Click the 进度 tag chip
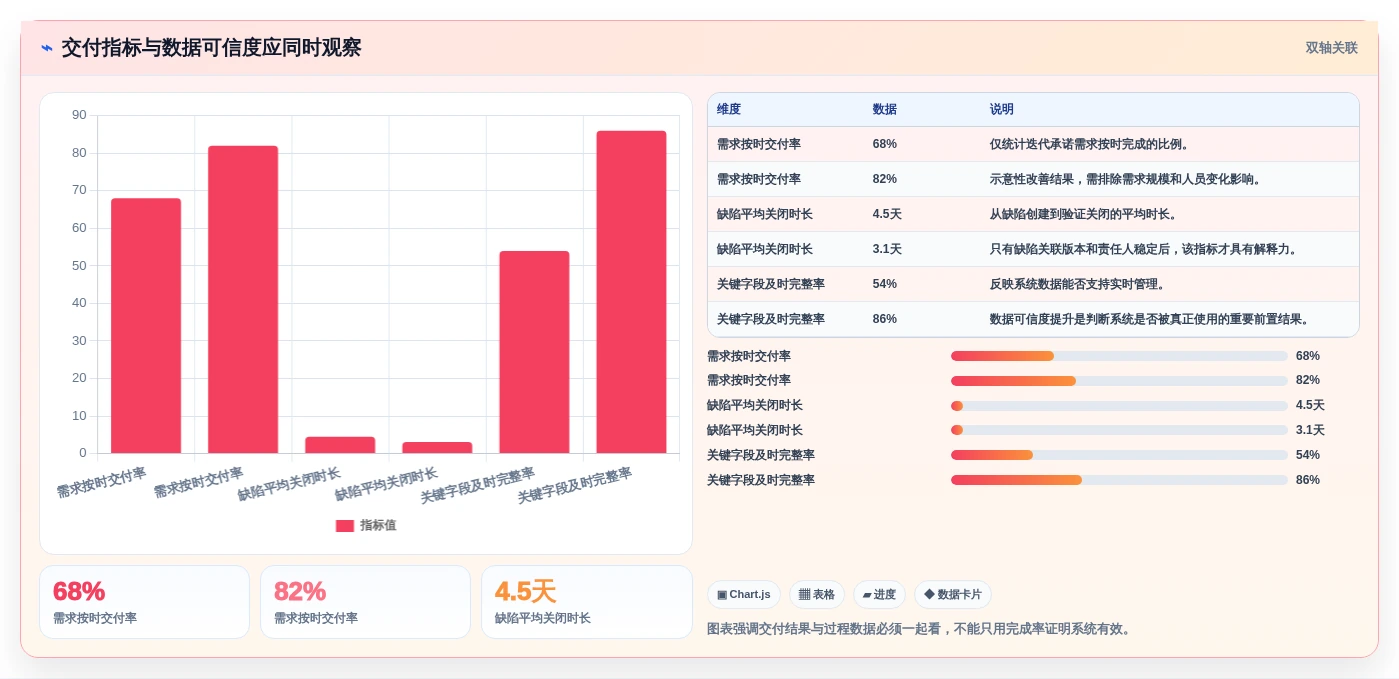 [x=879, y=595]
